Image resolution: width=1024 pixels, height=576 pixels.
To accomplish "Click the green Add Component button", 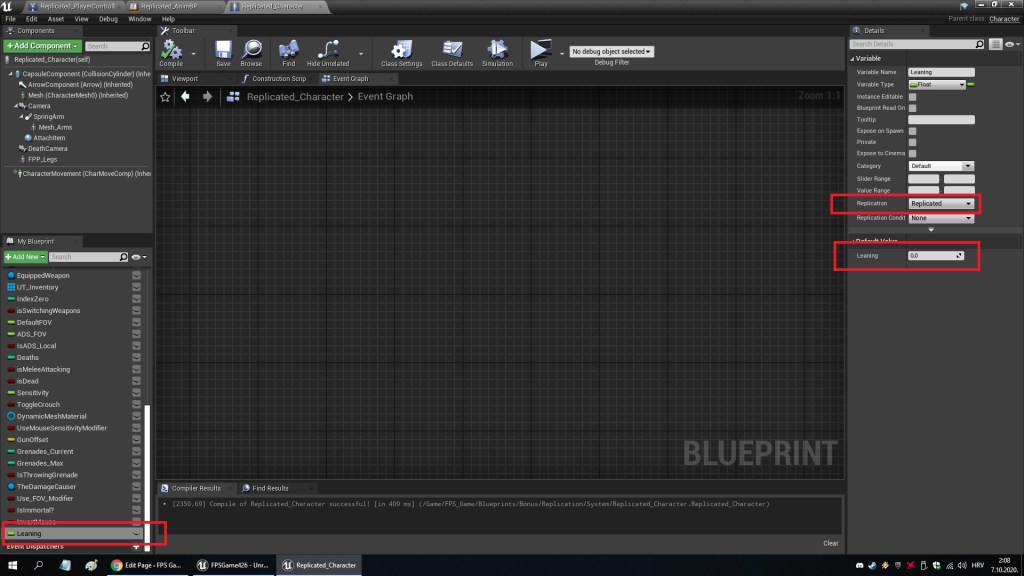I will point(41,46).
